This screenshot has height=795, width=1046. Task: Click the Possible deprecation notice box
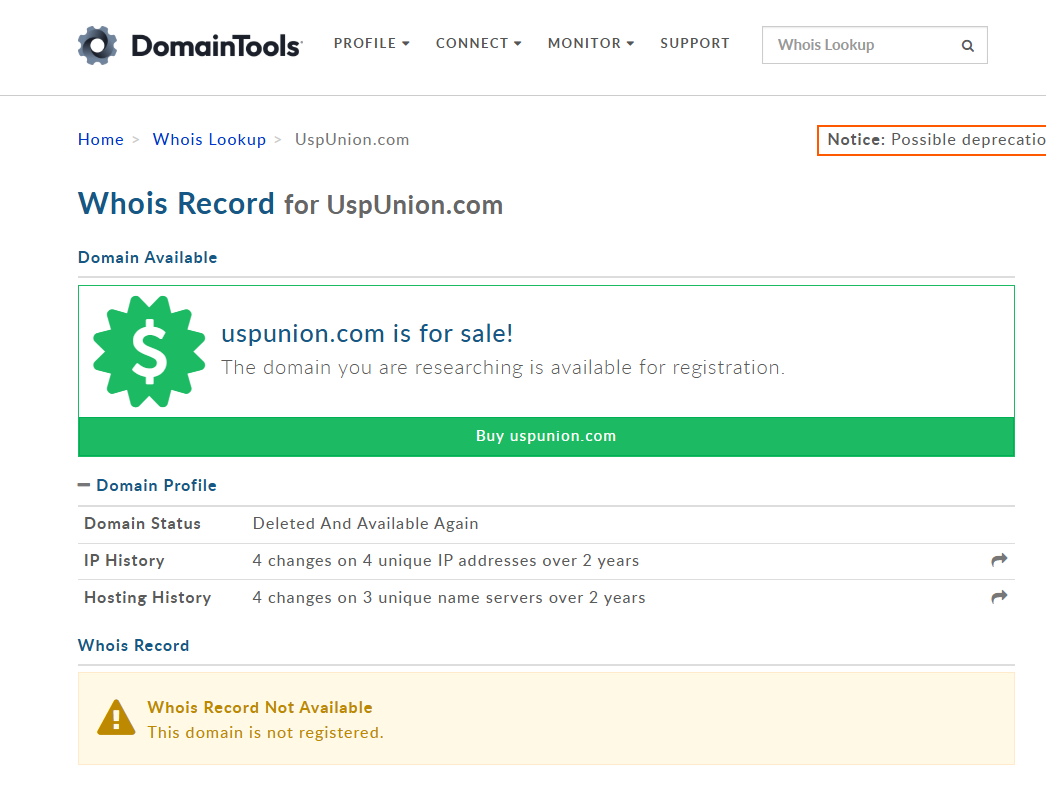point(932,140)
